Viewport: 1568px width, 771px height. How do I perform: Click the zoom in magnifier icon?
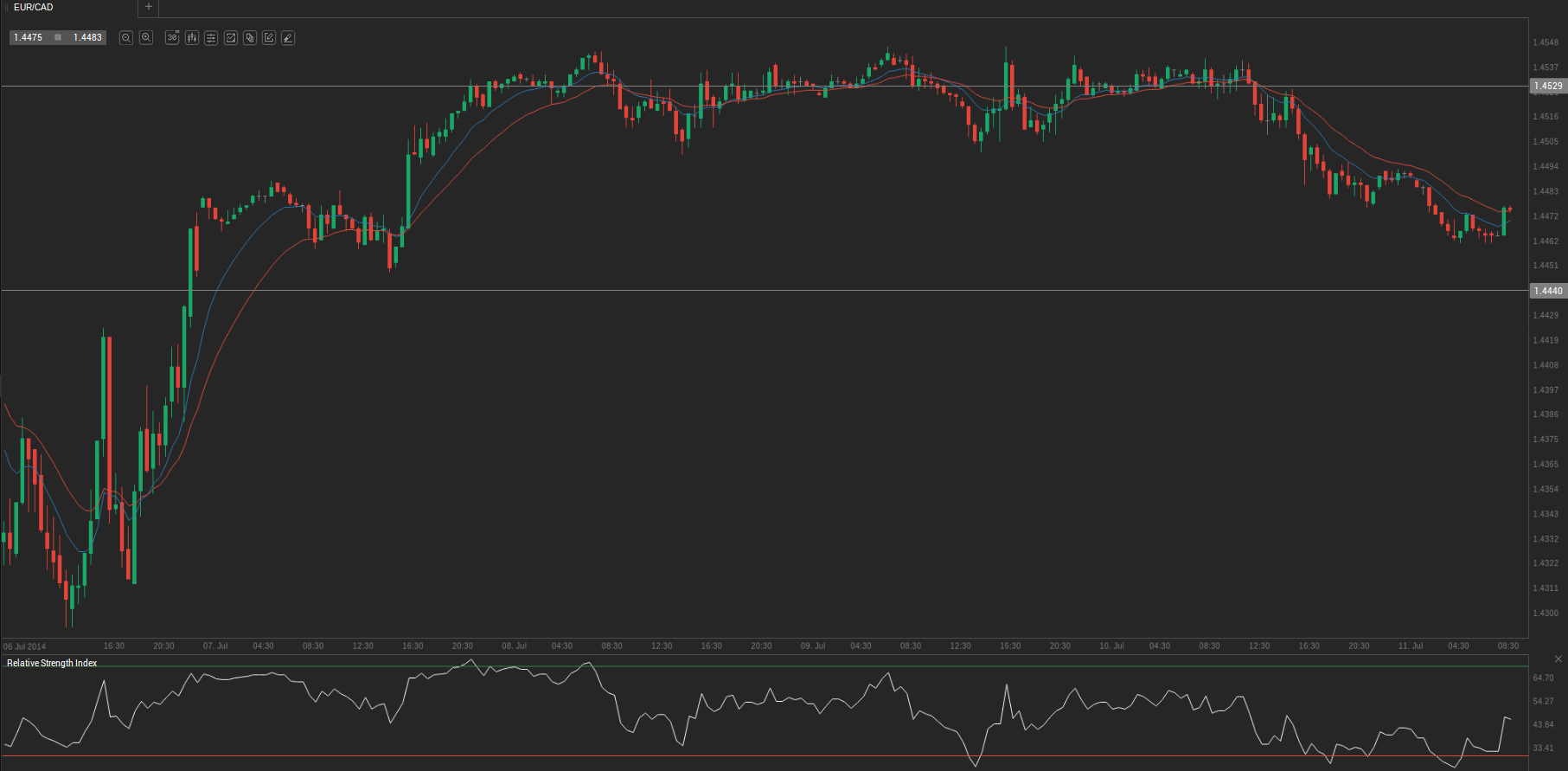point(146,38)
